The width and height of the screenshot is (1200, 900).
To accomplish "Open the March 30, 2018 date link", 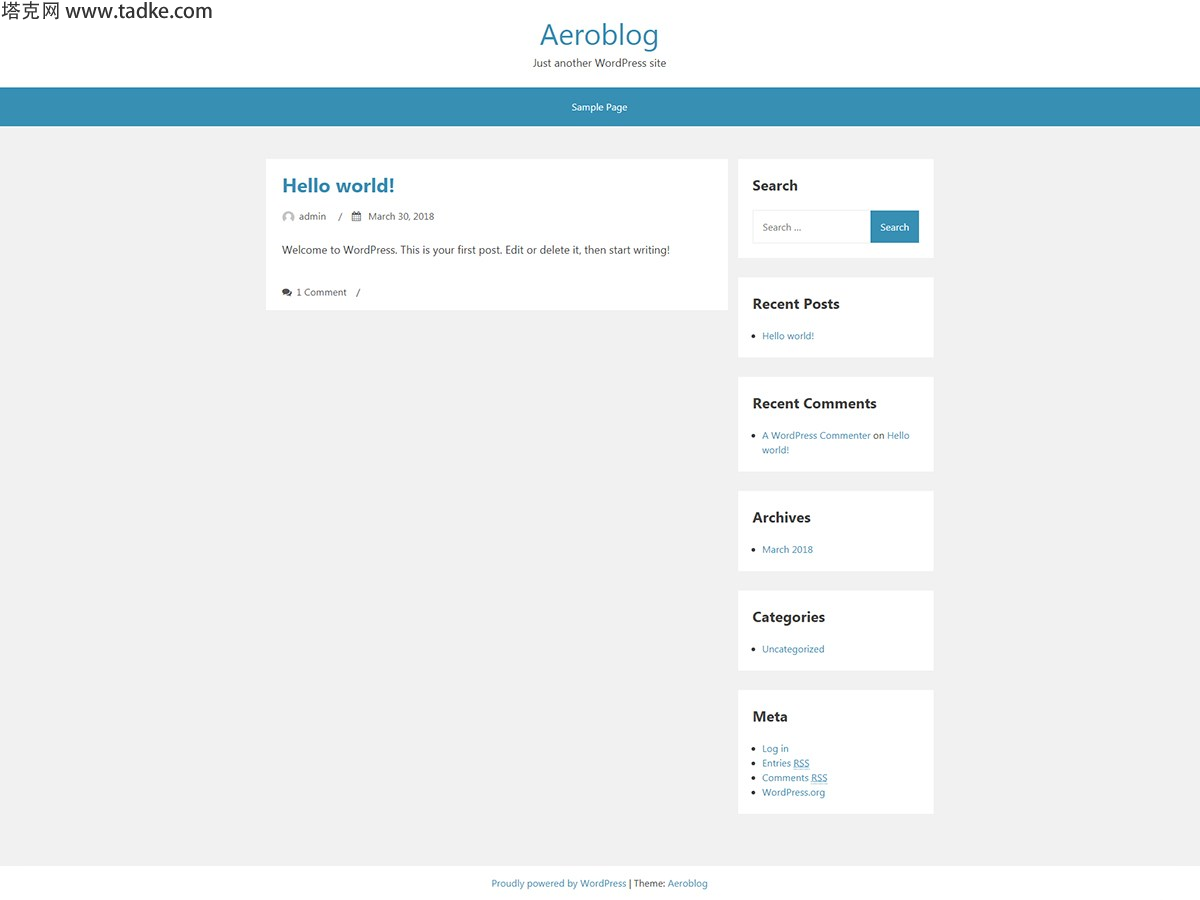I will 401,217.
